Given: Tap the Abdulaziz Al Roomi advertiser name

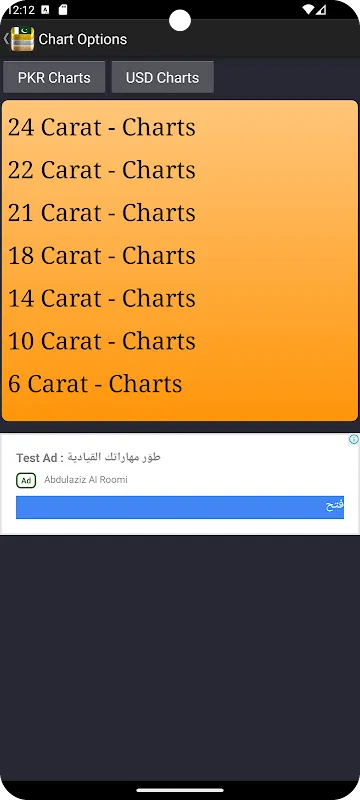Looking at the screenshot, I should (x=86, y=480).
